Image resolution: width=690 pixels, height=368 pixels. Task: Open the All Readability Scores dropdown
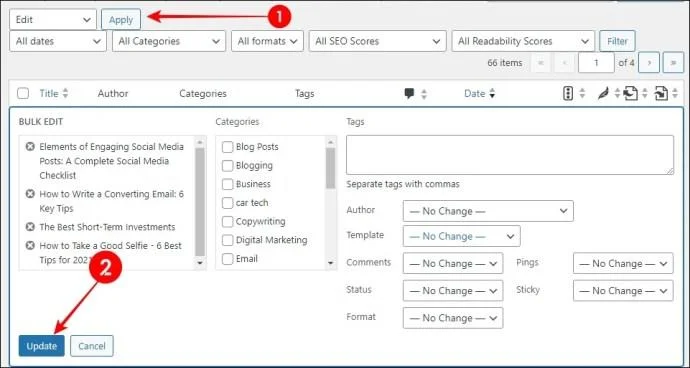(x=523, y=41)
